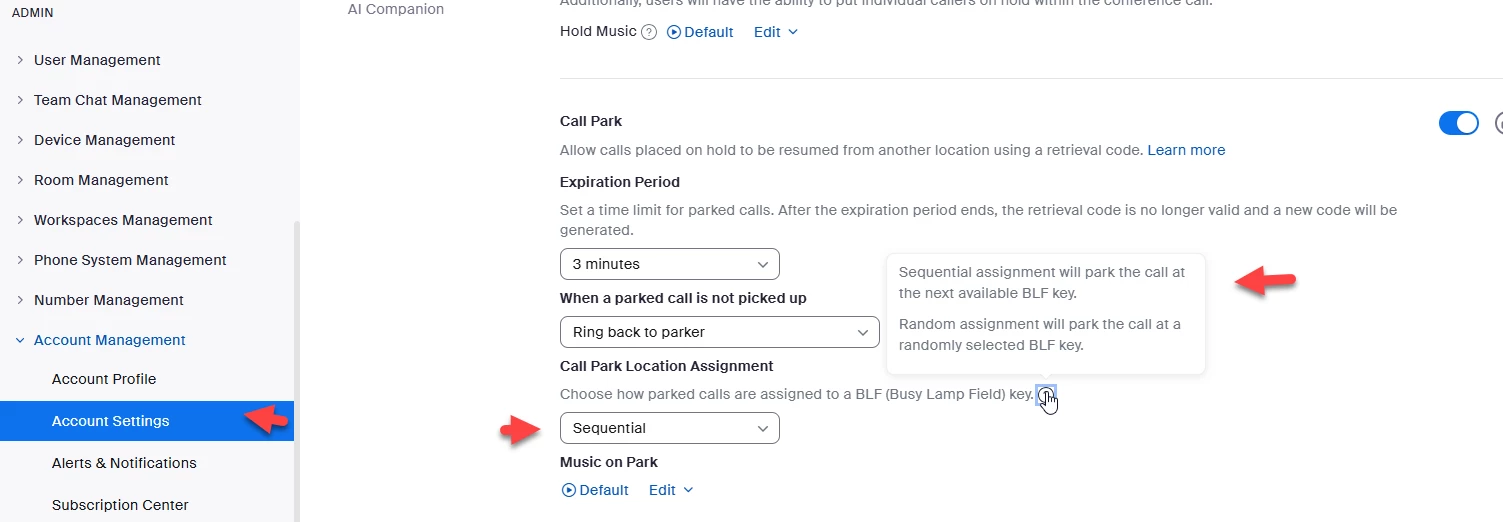The width and height of the screenshot is (1503, 522).
Task: Click the Hold Music help icon
Action: (649, 32)
